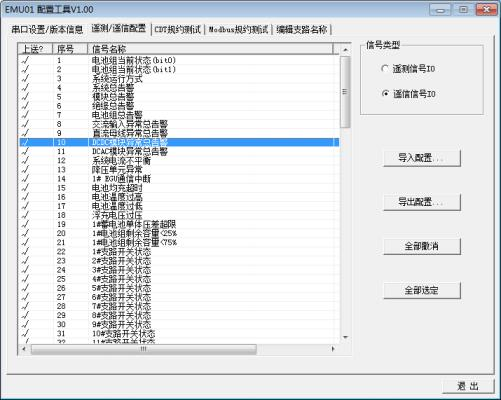
Task: Open the Modbus规约测试 tab
Action: tap(238, 30)
